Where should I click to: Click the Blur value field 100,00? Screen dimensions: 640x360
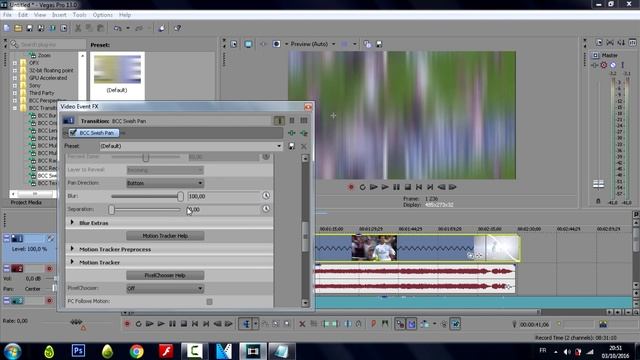223,196
